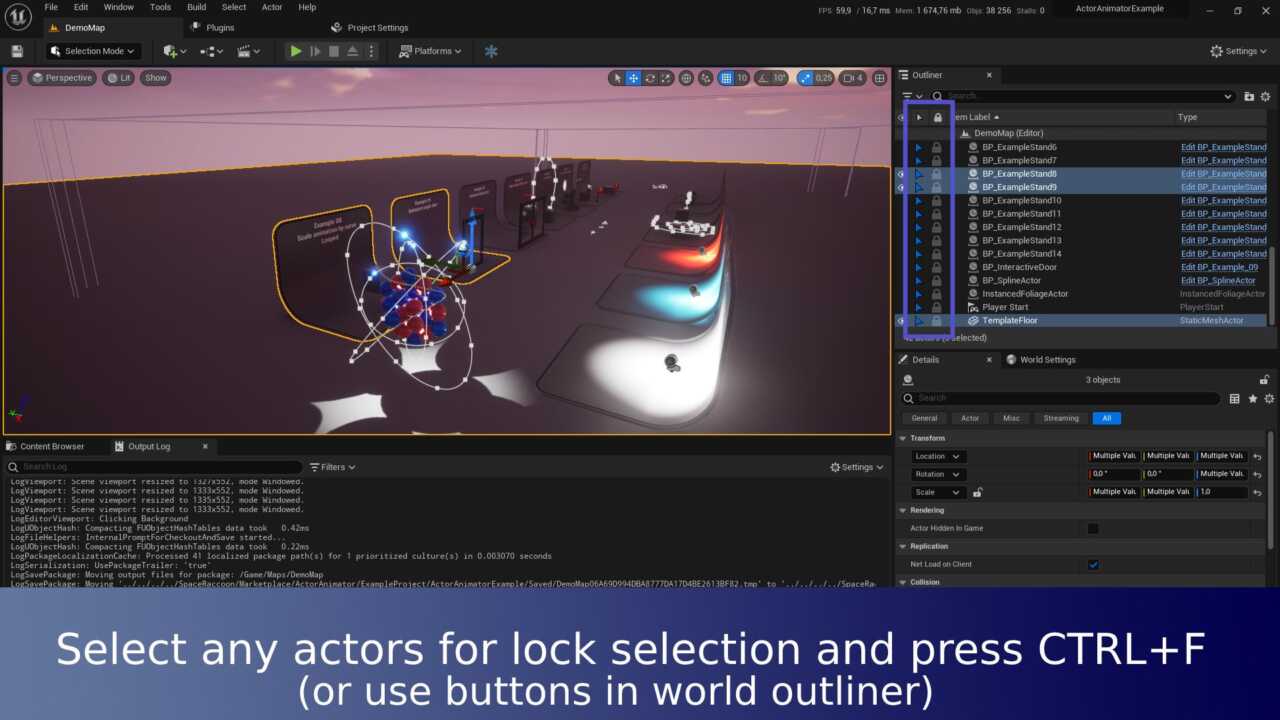Collapse the Rendering section
Screen dimensions: 1280x720
click(903, 510)
